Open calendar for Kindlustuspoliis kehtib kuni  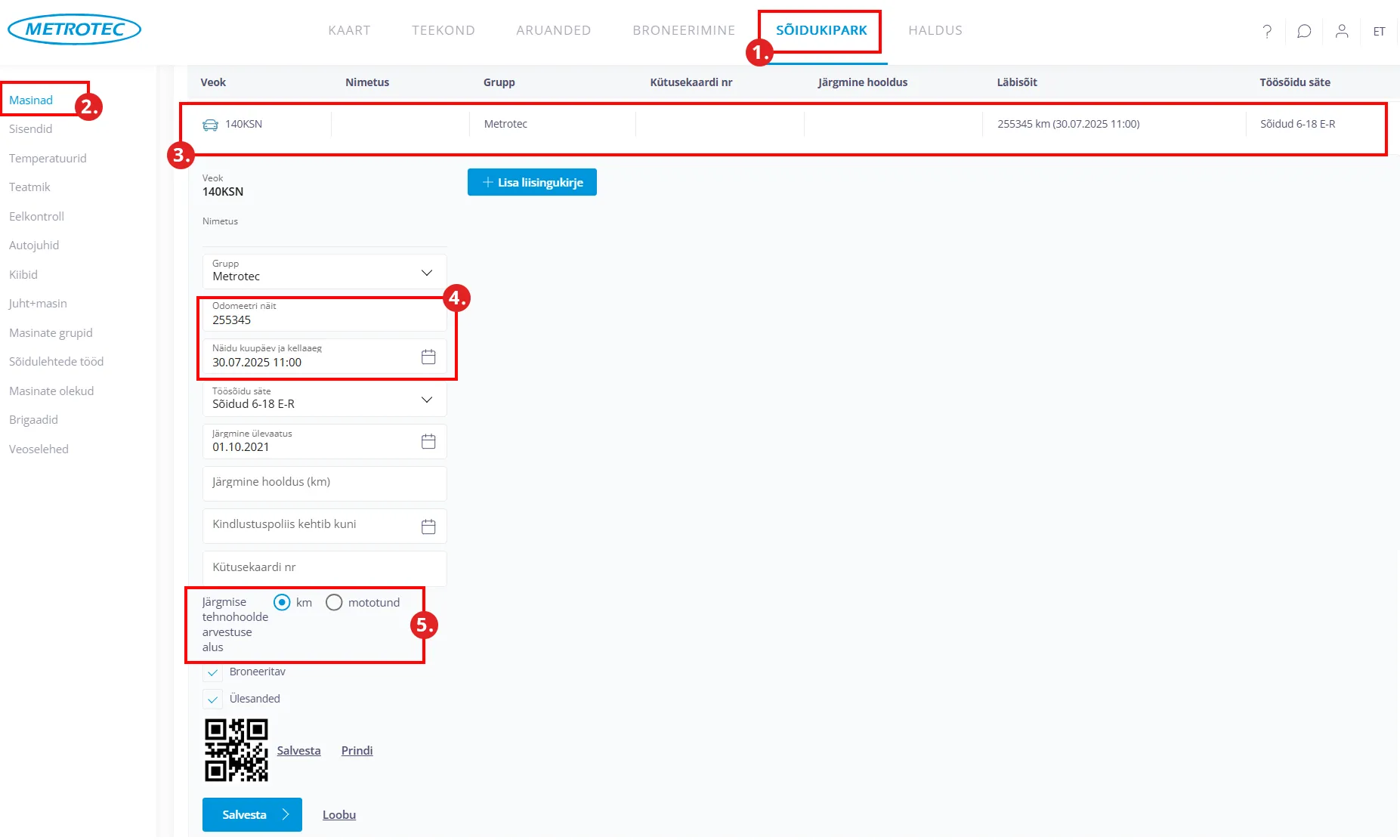(428, 527)
